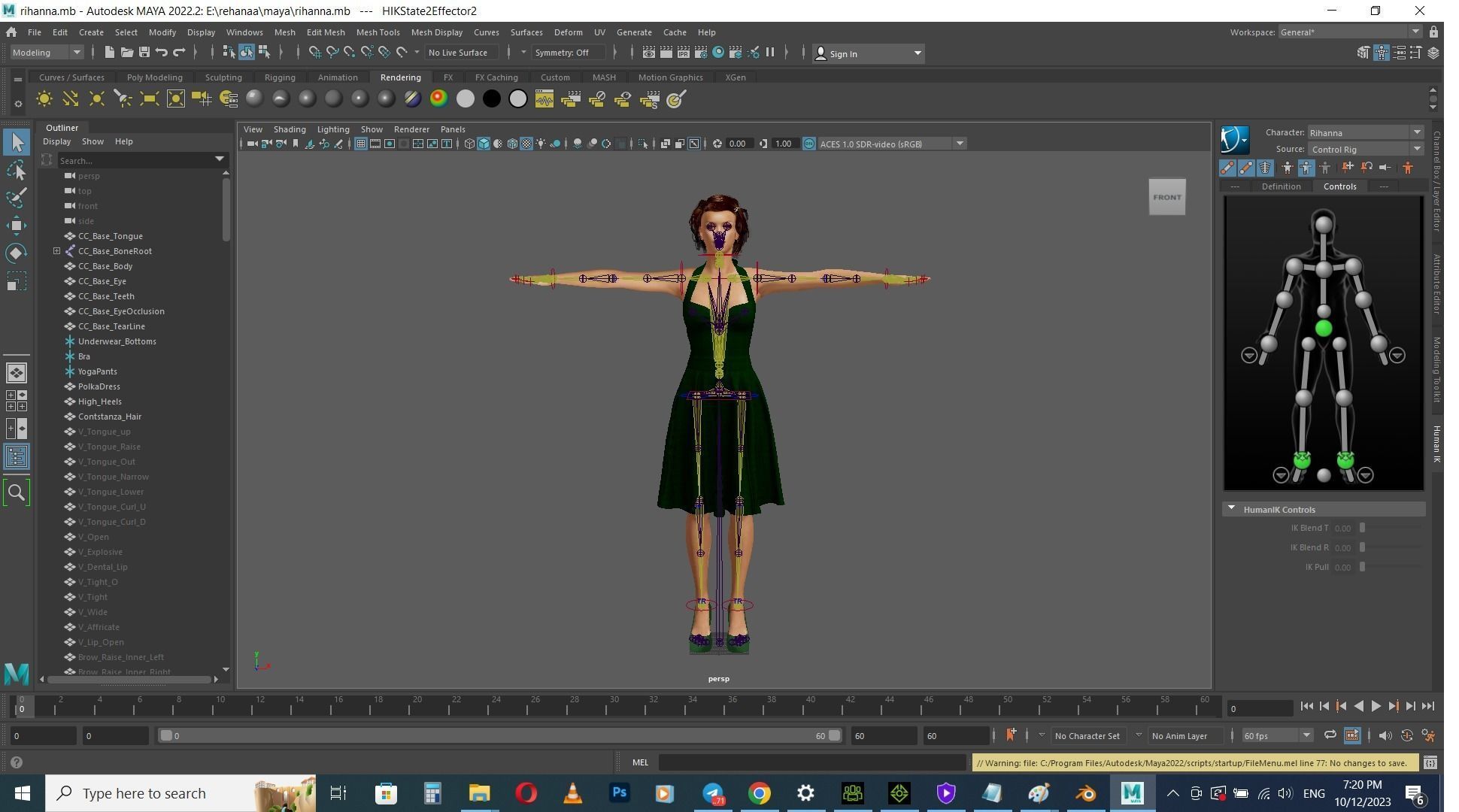Select the Move tool in toolbox
1459x812 pixels.
[17, 226]
